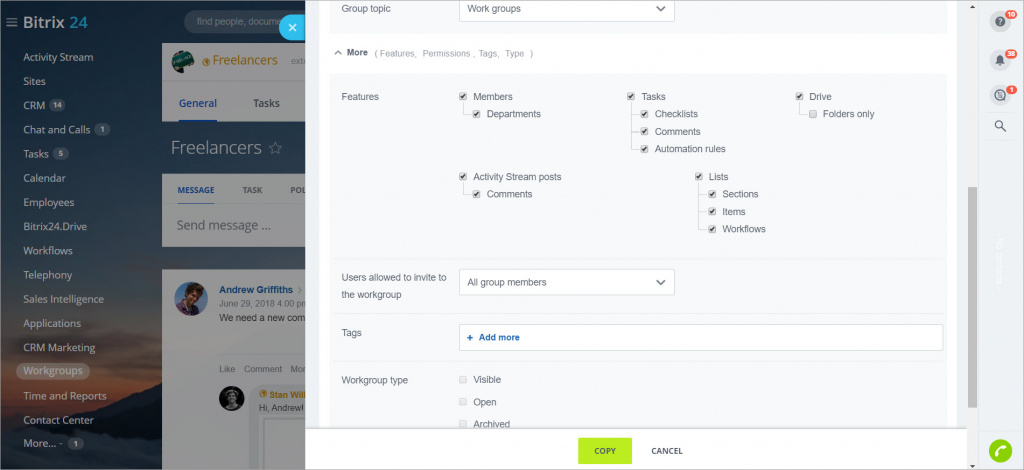Open the chat search icon with badge

tap(1000, 95)
